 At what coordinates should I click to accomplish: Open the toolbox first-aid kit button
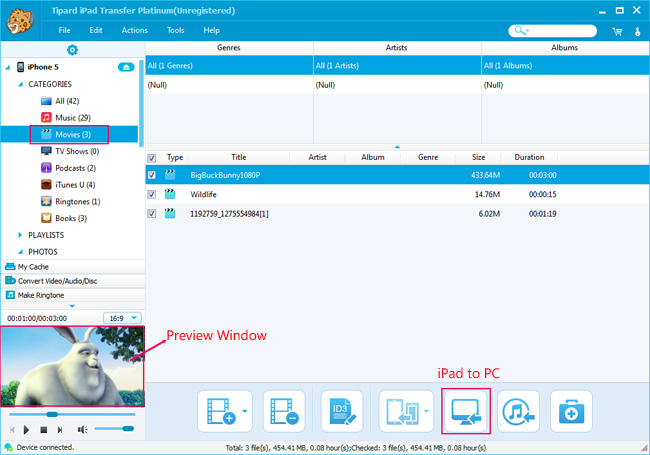click(571, 411)
